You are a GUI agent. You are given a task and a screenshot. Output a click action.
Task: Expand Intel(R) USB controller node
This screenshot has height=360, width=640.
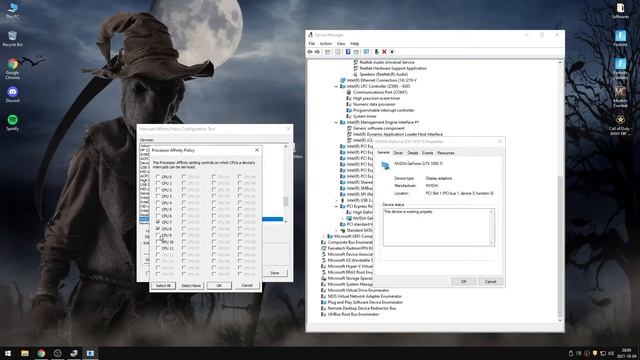336,200
